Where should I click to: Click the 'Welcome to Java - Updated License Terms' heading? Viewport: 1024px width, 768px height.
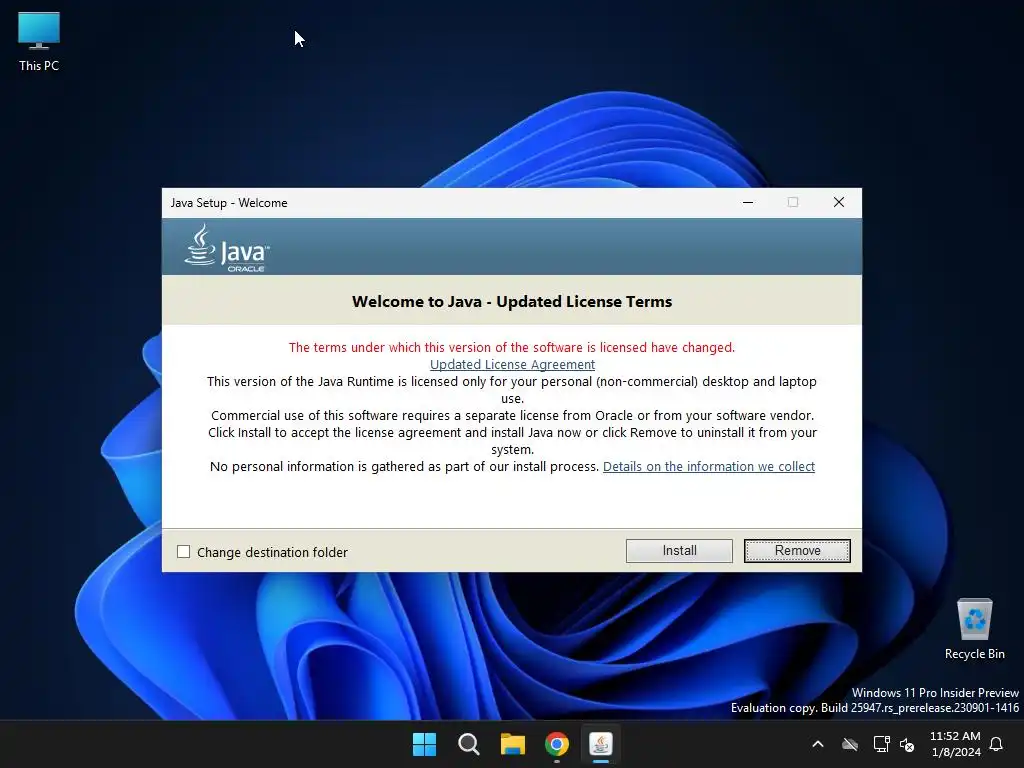(x=512, y=301)
